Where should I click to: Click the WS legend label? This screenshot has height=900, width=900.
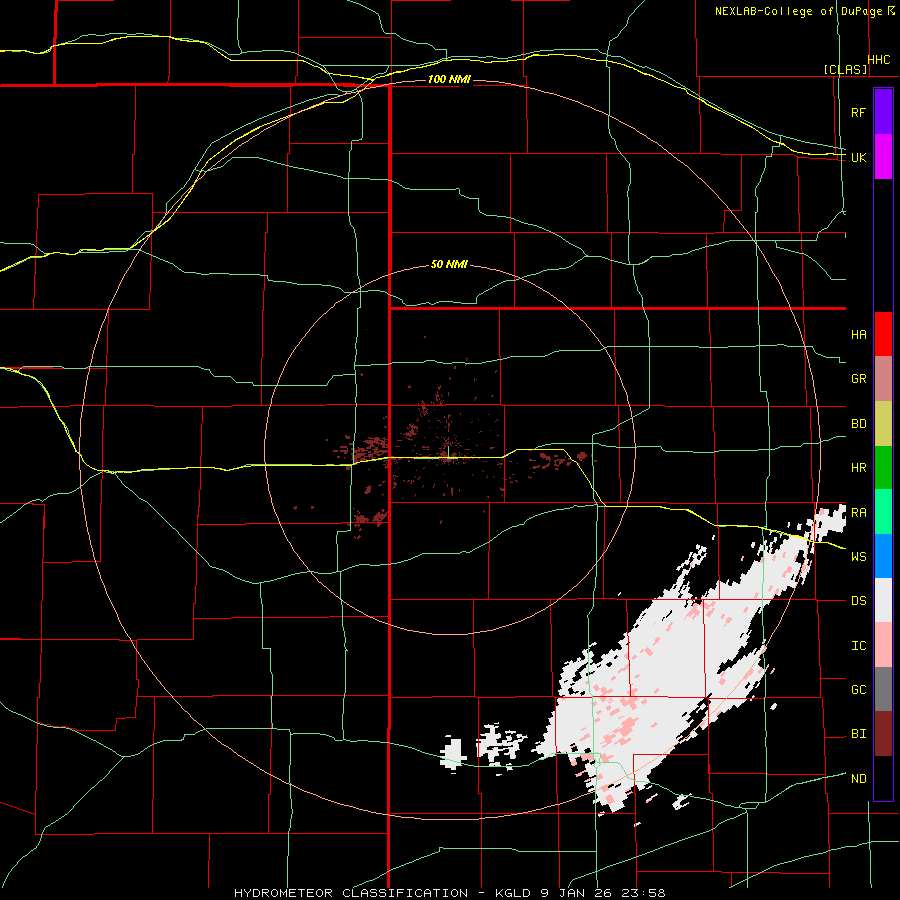[x=859, y=556]
